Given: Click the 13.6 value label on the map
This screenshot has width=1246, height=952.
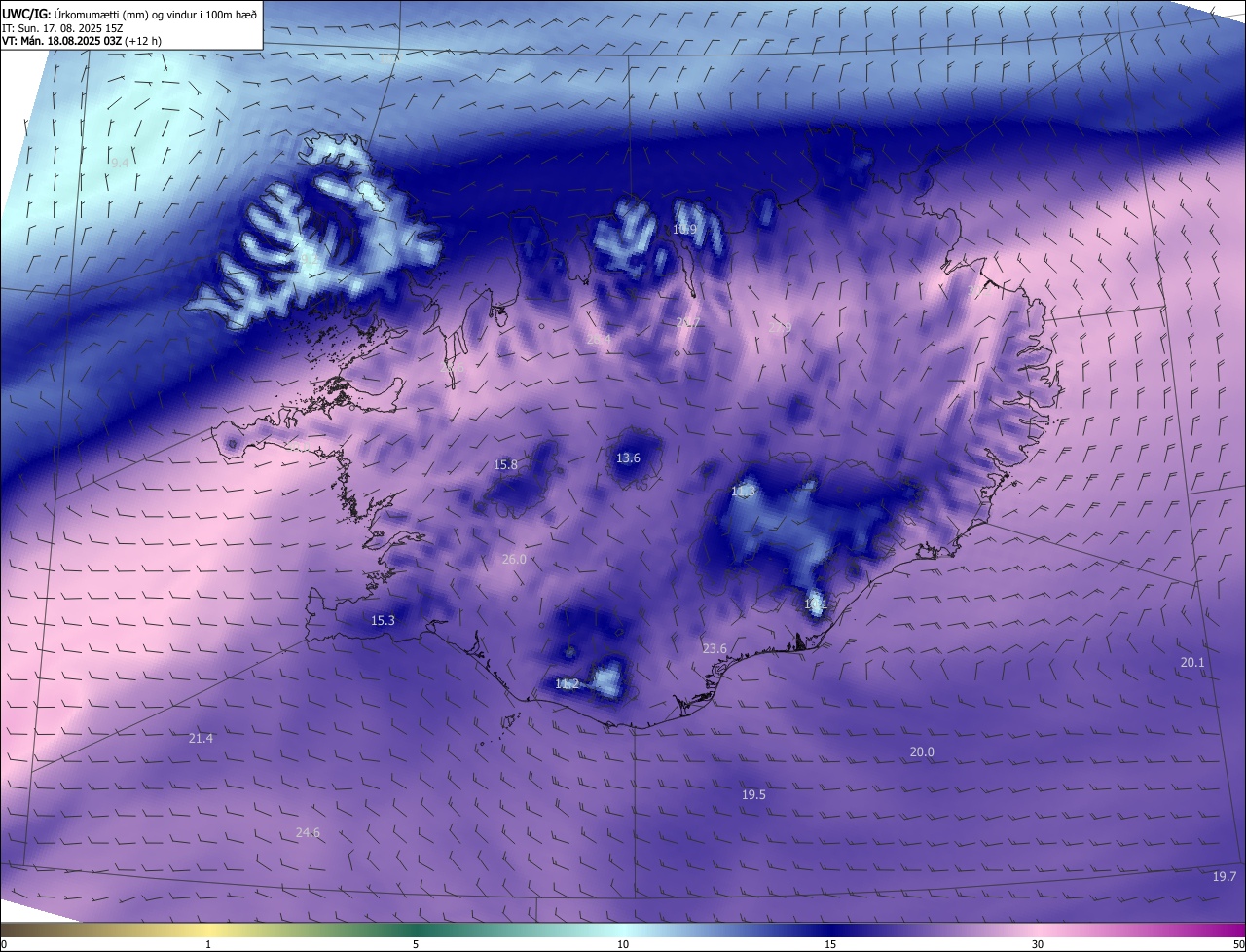Looking at the screenshot, I should [x=628, y=458].
